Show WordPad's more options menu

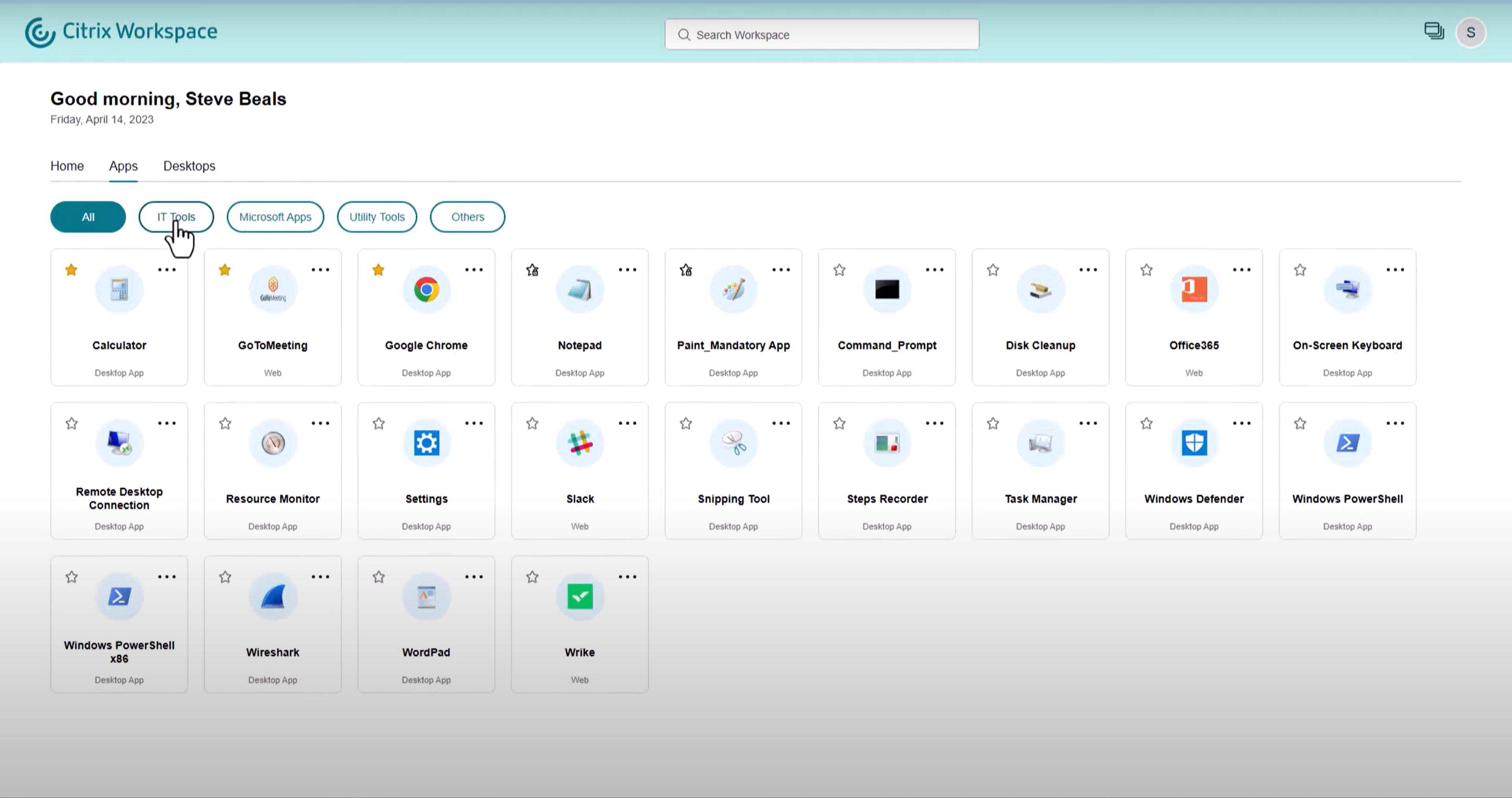(x=474, y=577)
